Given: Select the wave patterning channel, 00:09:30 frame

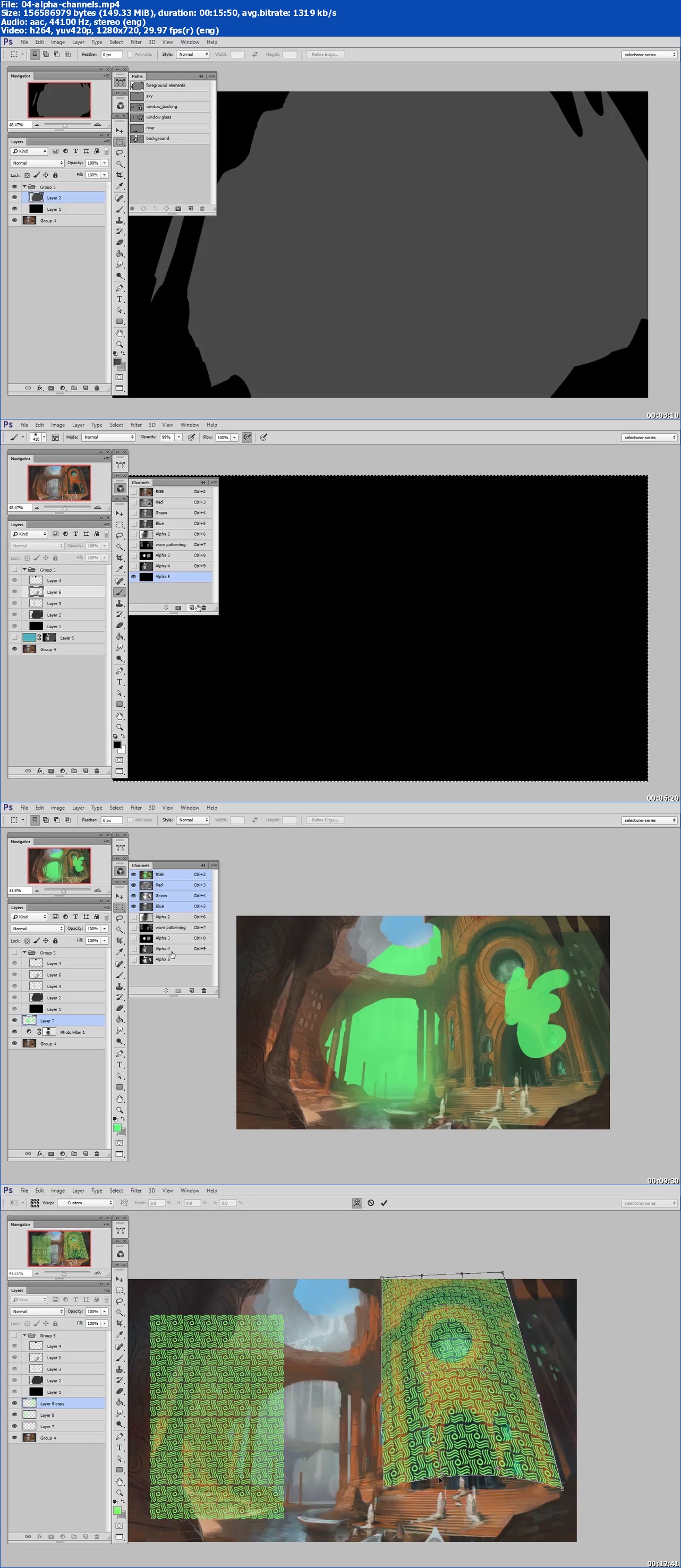Looking at the screenshot, I should tap(171, 928).
